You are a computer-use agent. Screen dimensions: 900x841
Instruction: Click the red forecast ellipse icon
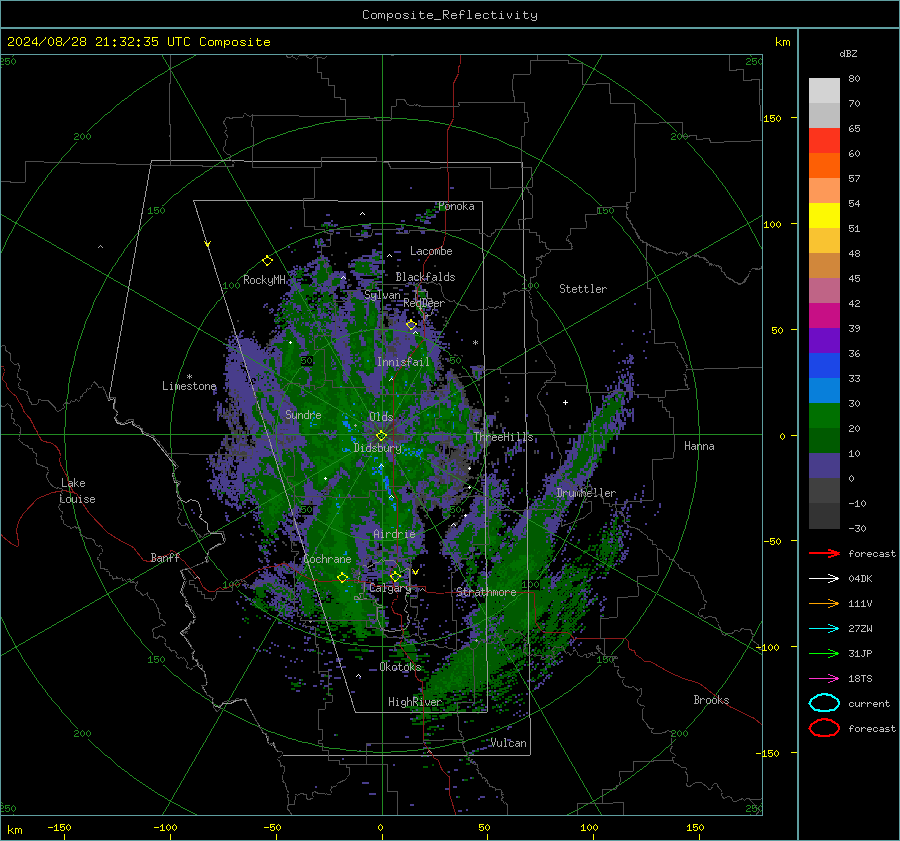[824, 728]
